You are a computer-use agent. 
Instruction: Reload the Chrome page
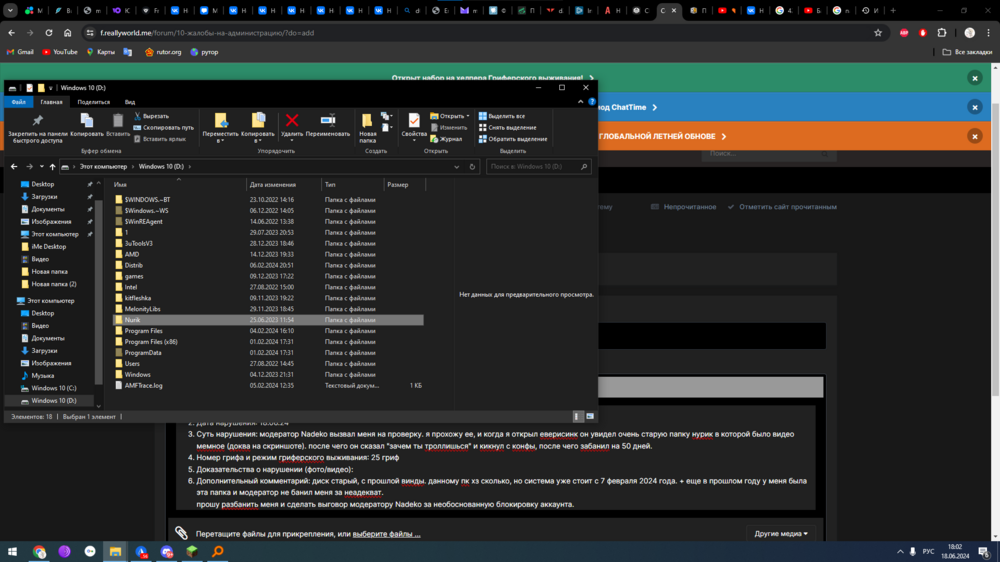(x=48, y=33)
